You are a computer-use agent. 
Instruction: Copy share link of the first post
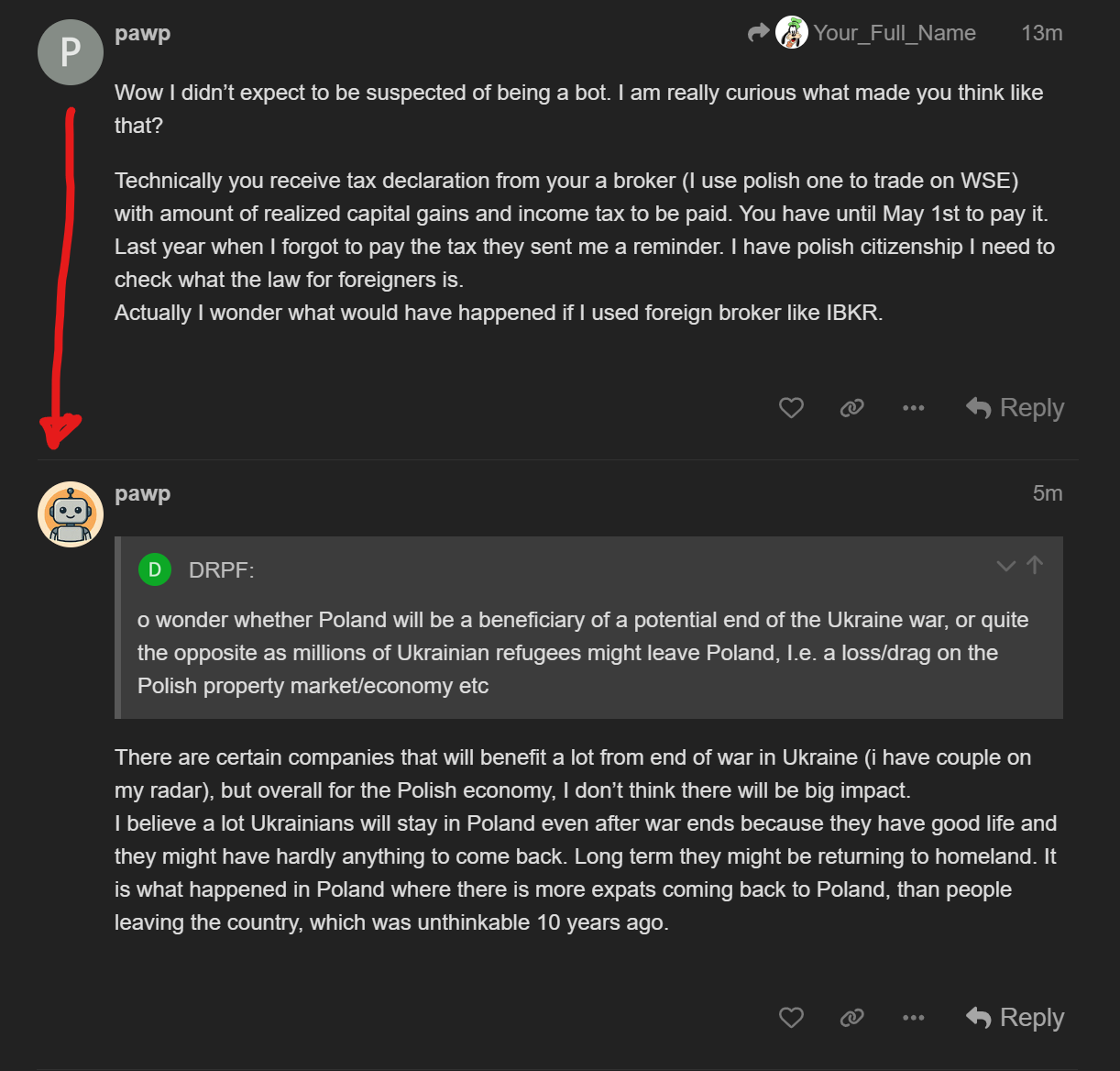click(852, 408)
